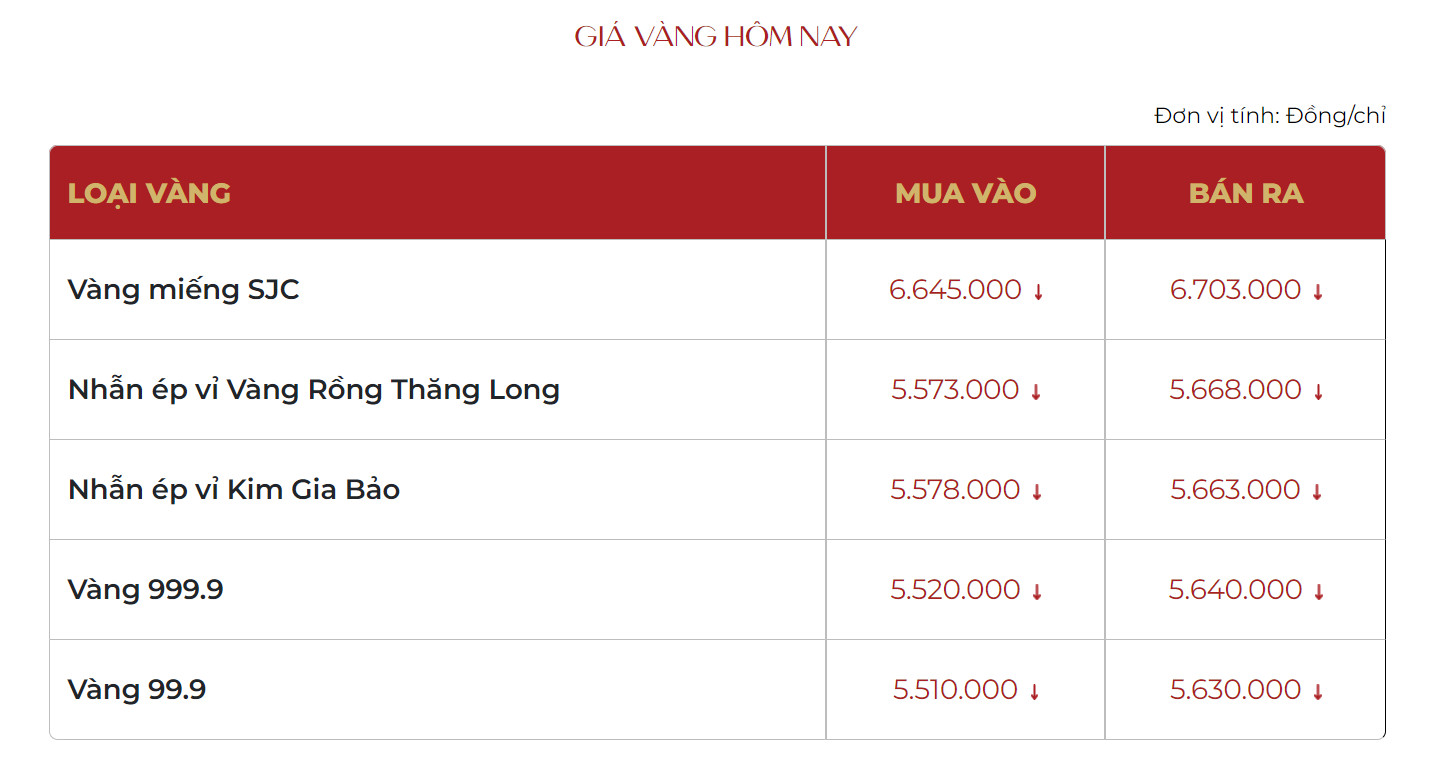Click down arrow beside SJC buy price 6.645.000
This screenshot has width=1437, height=757.
[1038, 292]
